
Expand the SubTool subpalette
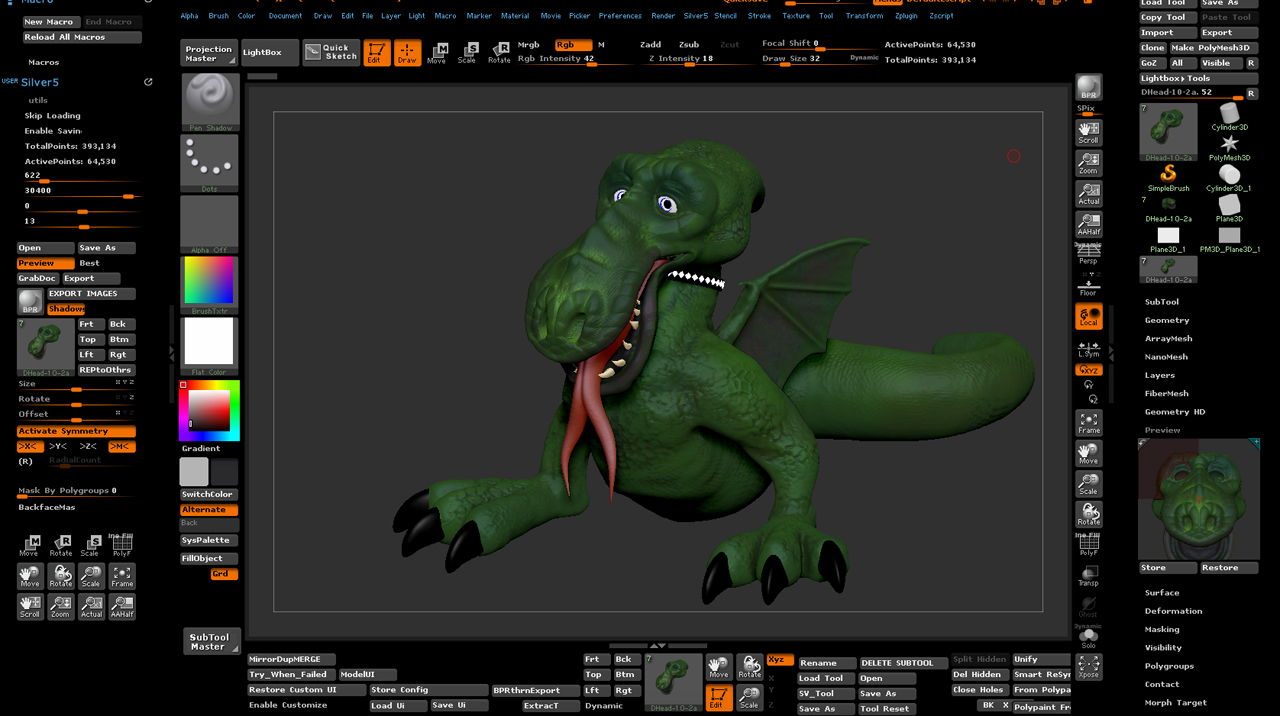[1162, 302]
